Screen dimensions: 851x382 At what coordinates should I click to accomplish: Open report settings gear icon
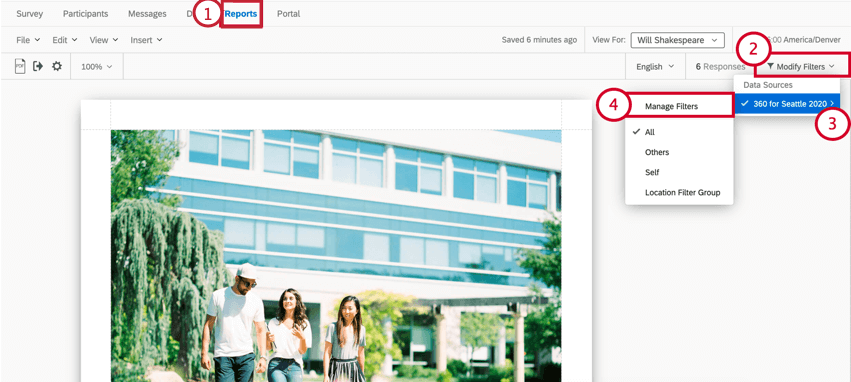click(x=56, y=66)
